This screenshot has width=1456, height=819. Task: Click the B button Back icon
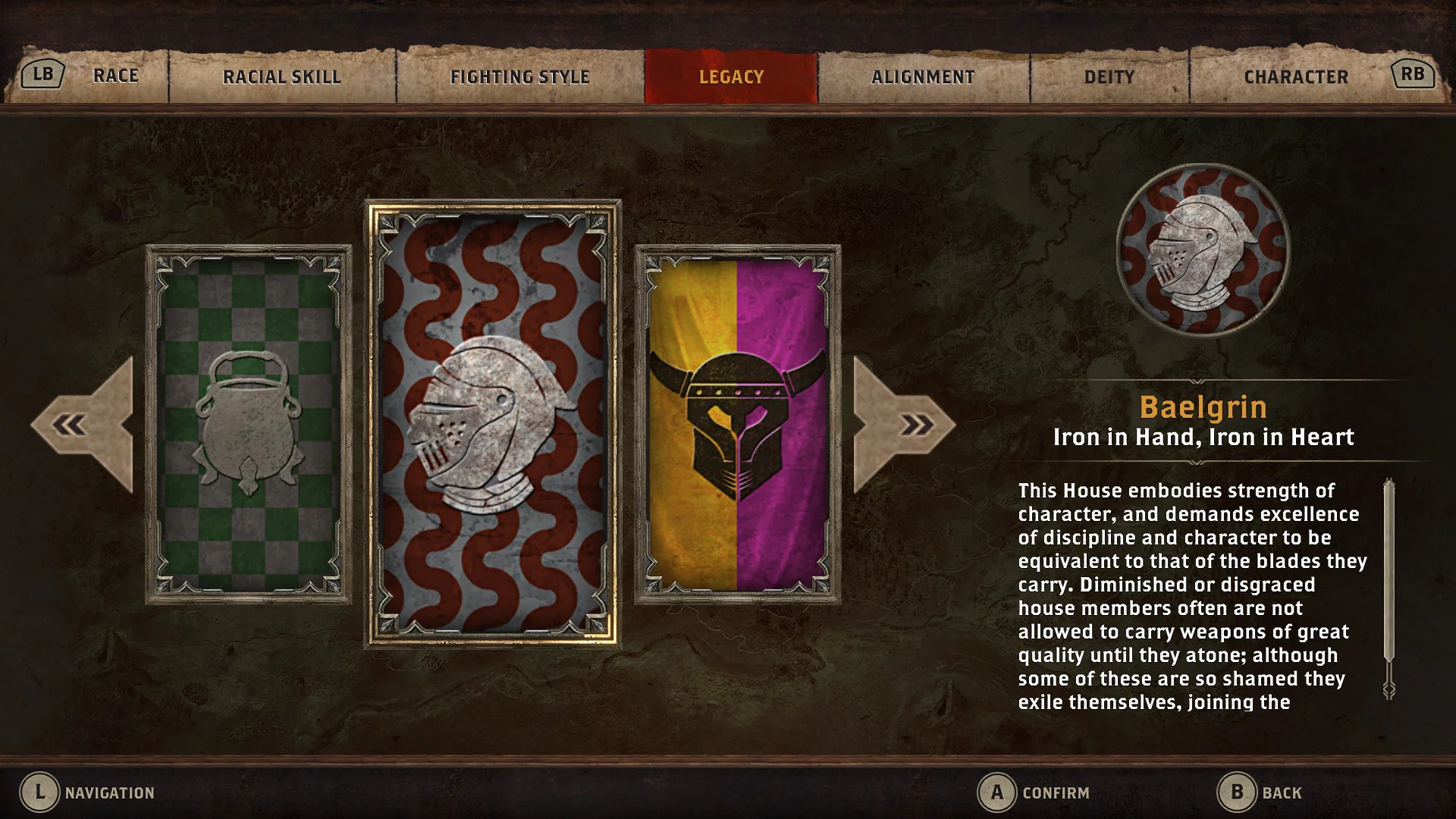[1237, 792]
